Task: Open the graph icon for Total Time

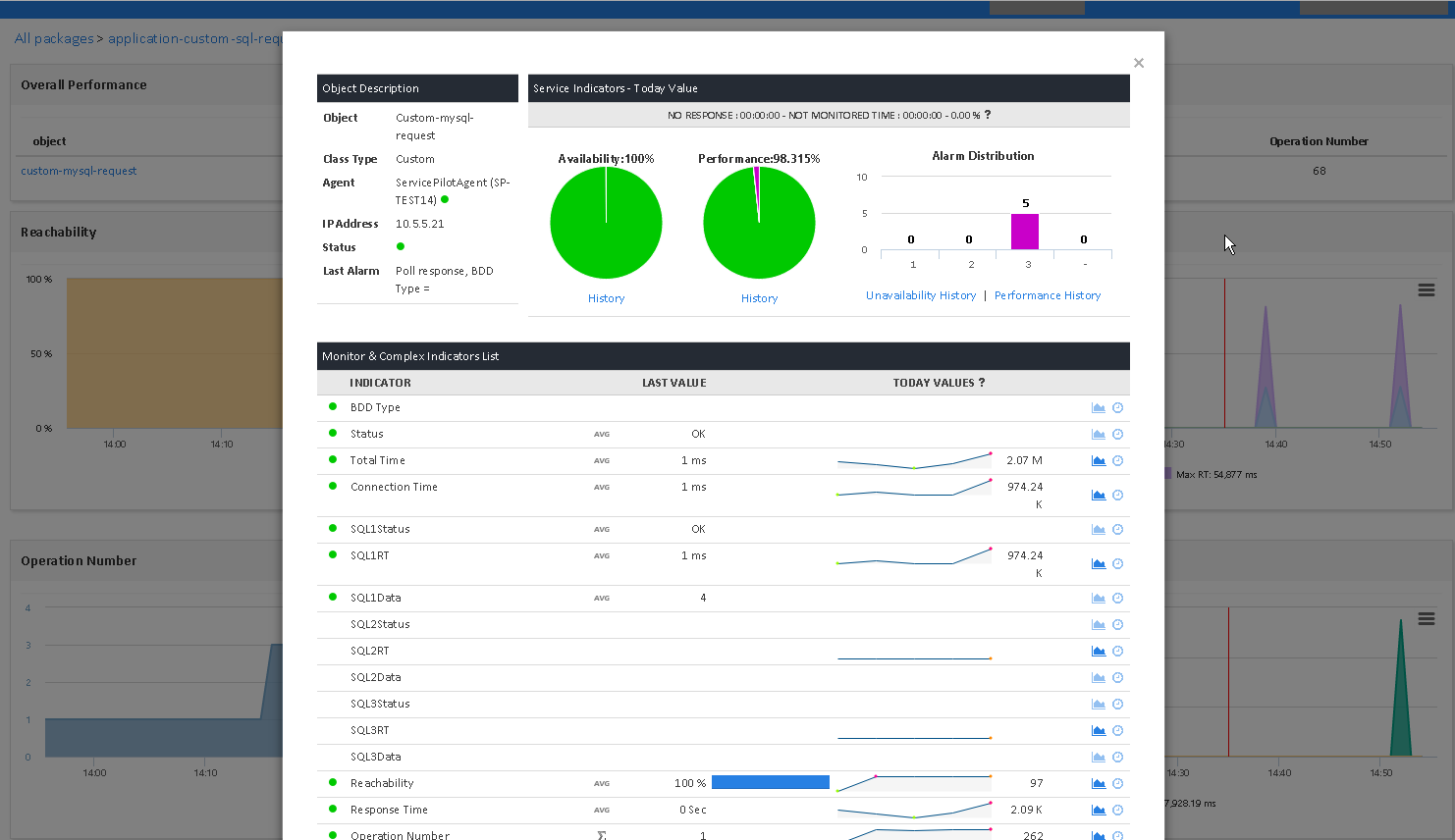Action: (1099, 461)
